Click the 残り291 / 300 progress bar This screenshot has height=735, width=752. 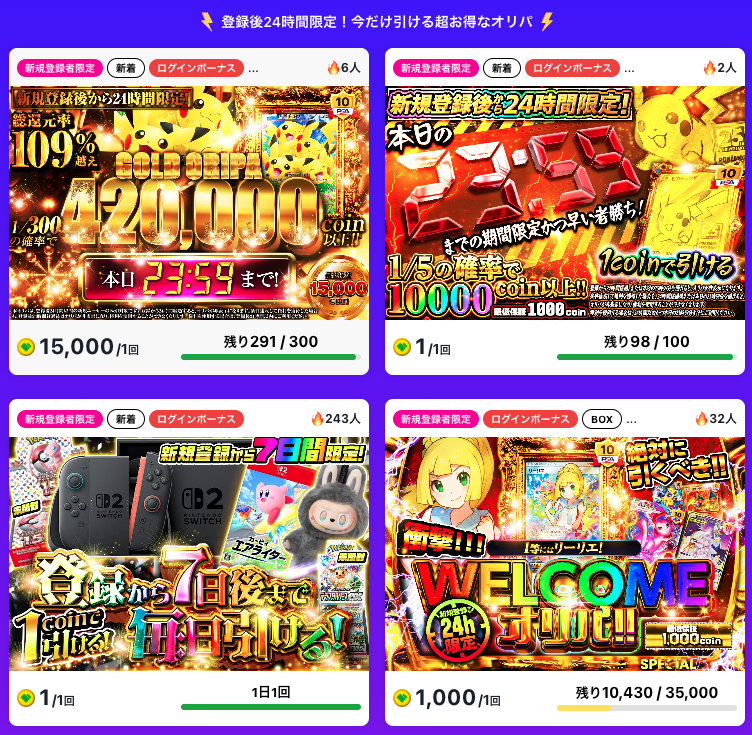(x=270, y=357)
